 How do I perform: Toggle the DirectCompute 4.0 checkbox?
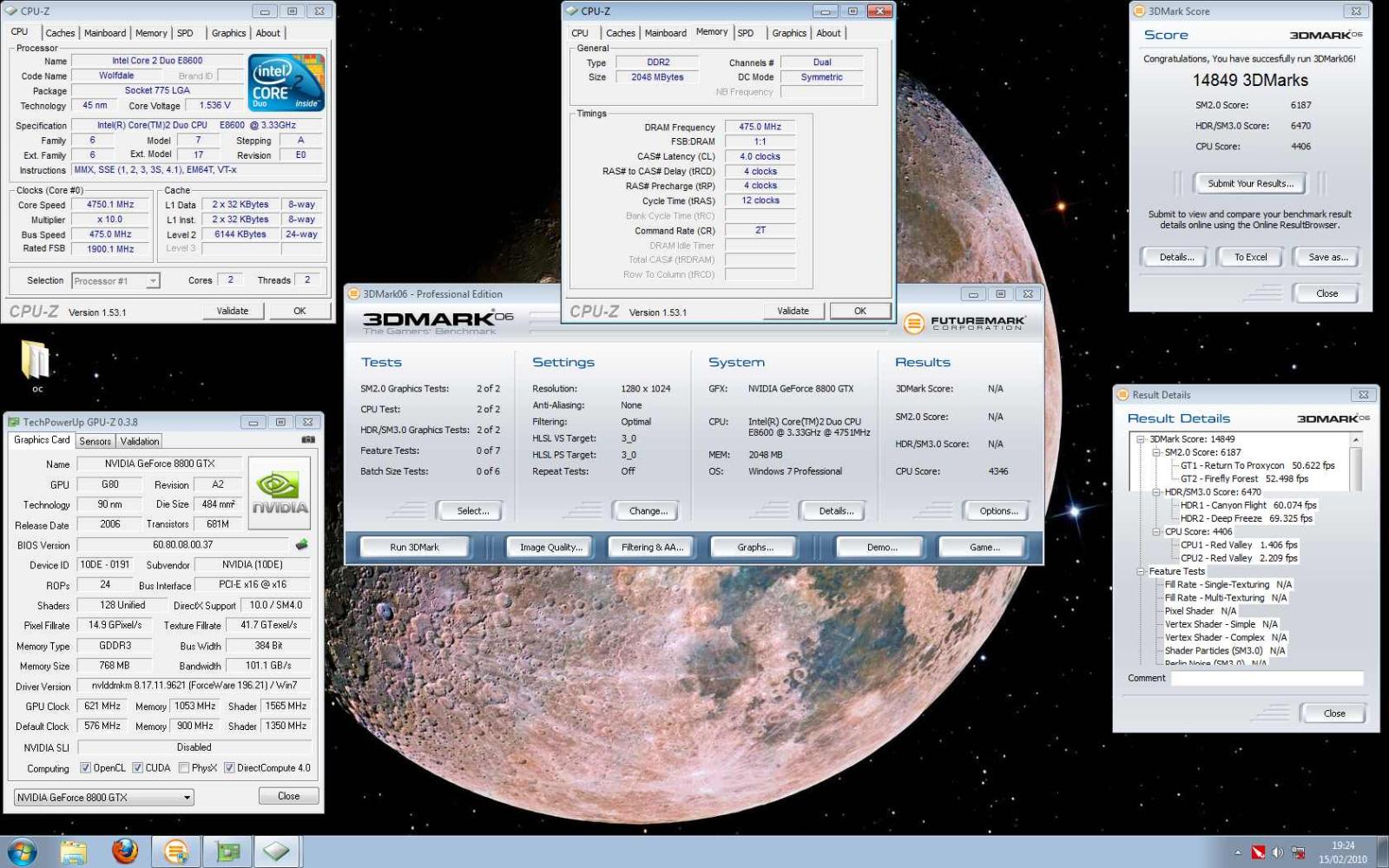point(229,767)
